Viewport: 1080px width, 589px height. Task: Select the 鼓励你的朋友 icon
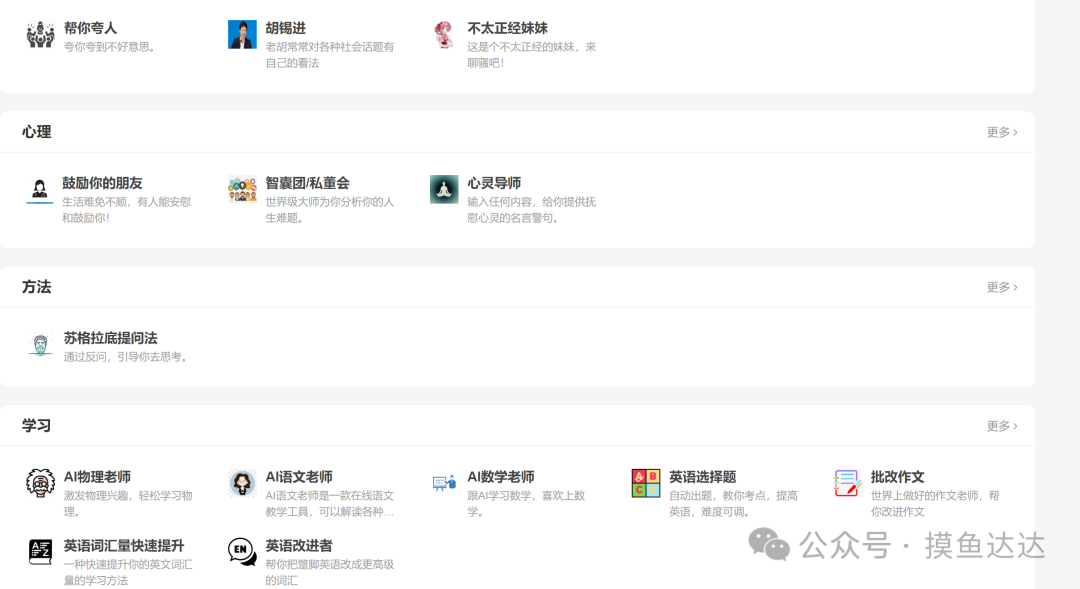click(x=38, y=188)
